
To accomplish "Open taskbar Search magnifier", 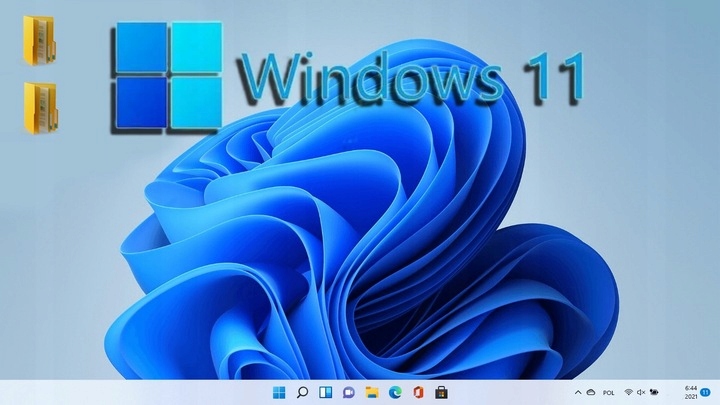I will click(302, 393).
